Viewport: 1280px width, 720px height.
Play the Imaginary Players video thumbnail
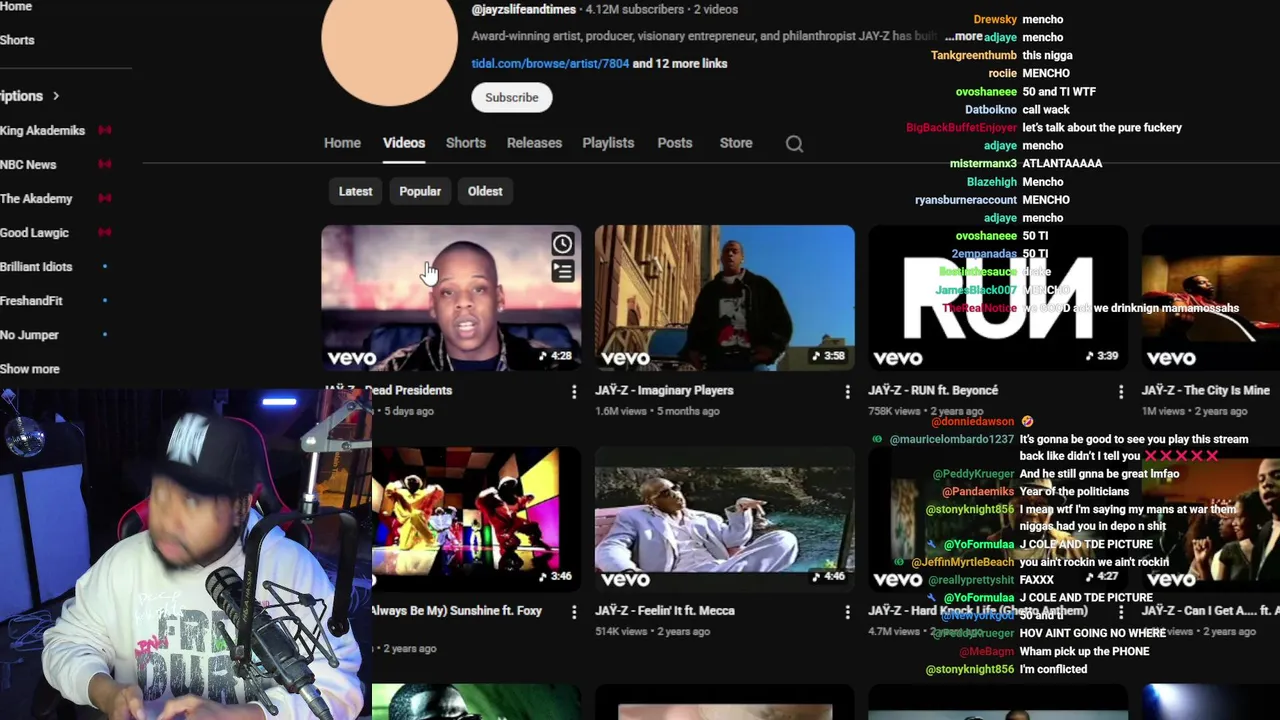coord(725,298)
